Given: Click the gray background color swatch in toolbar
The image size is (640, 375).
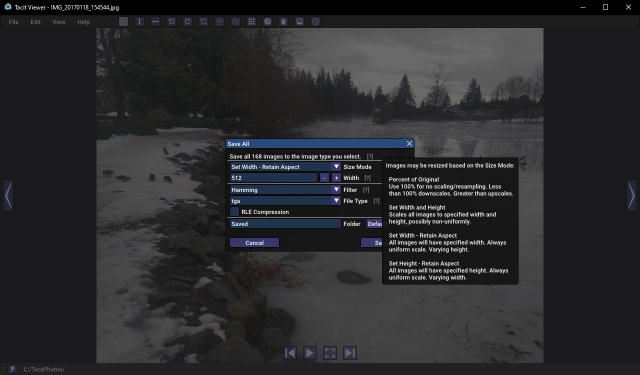Looking at the screenshot, I should click(x=123, y=22).
